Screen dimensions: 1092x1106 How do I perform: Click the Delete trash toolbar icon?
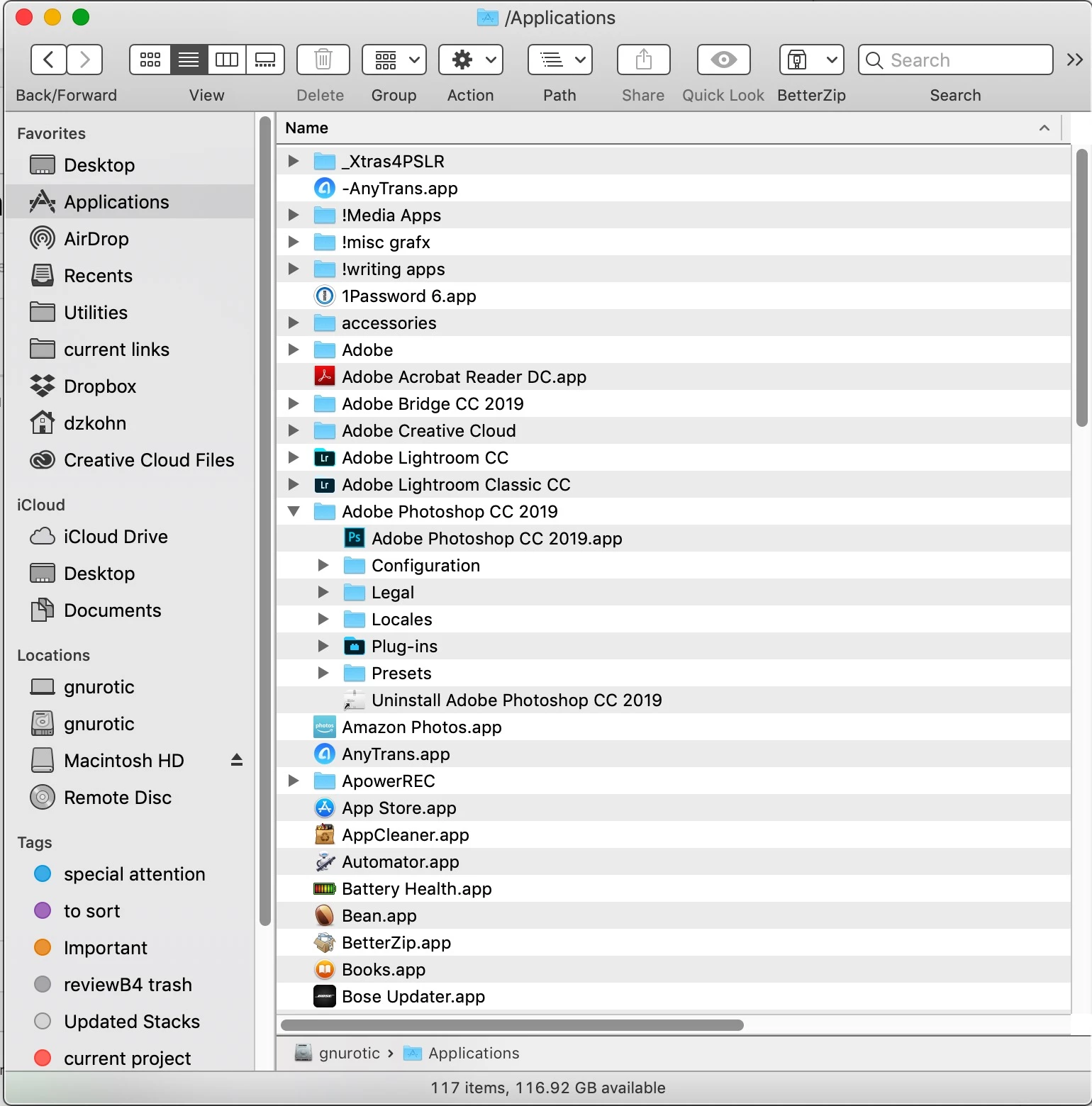tap(323, 60)
